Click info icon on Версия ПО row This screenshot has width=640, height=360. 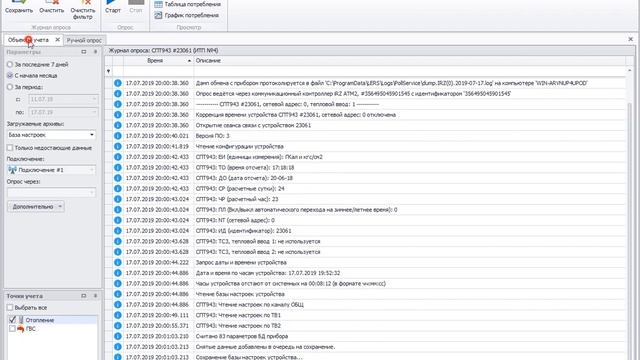tap(118, 136)
